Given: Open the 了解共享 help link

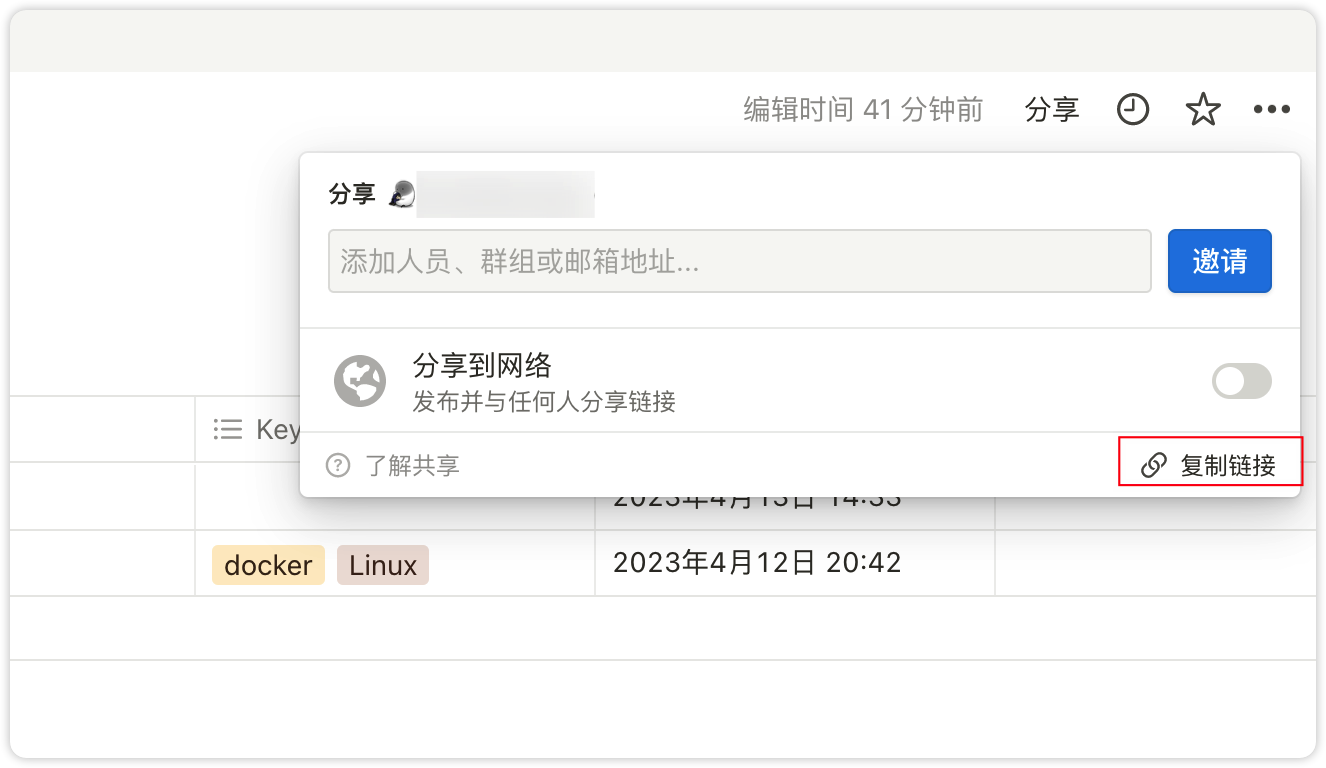Looking at the screenshot, I should coord(412,465).
